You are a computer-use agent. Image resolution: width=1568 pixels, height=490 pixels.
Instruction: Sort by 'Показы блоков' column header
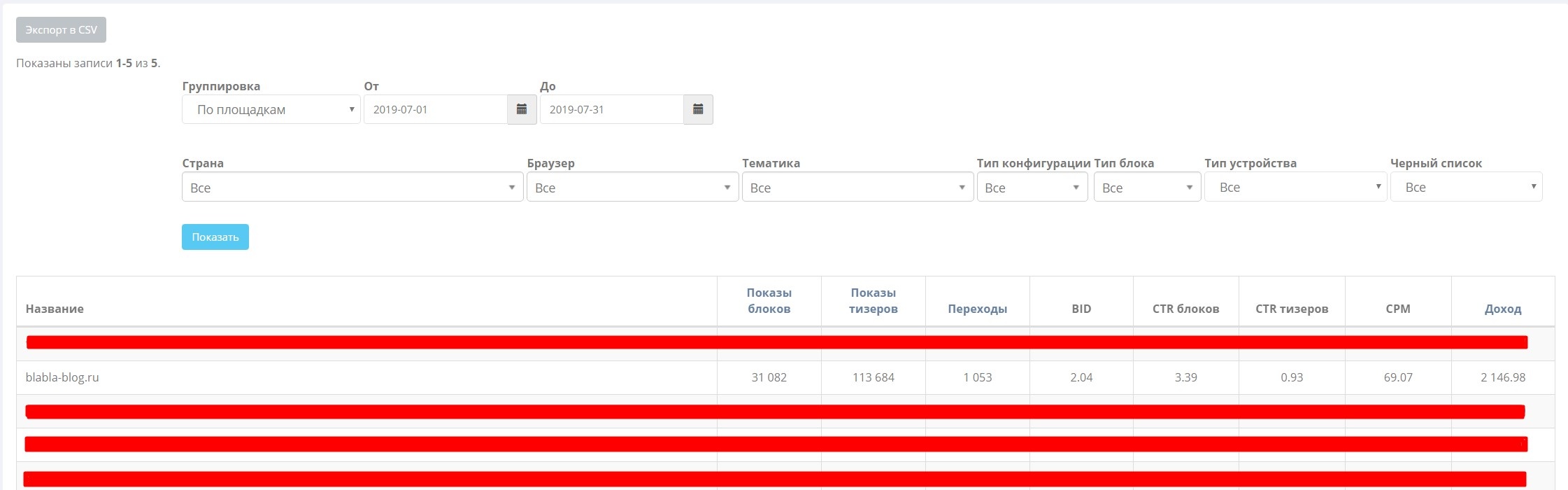tap(769, 300)
